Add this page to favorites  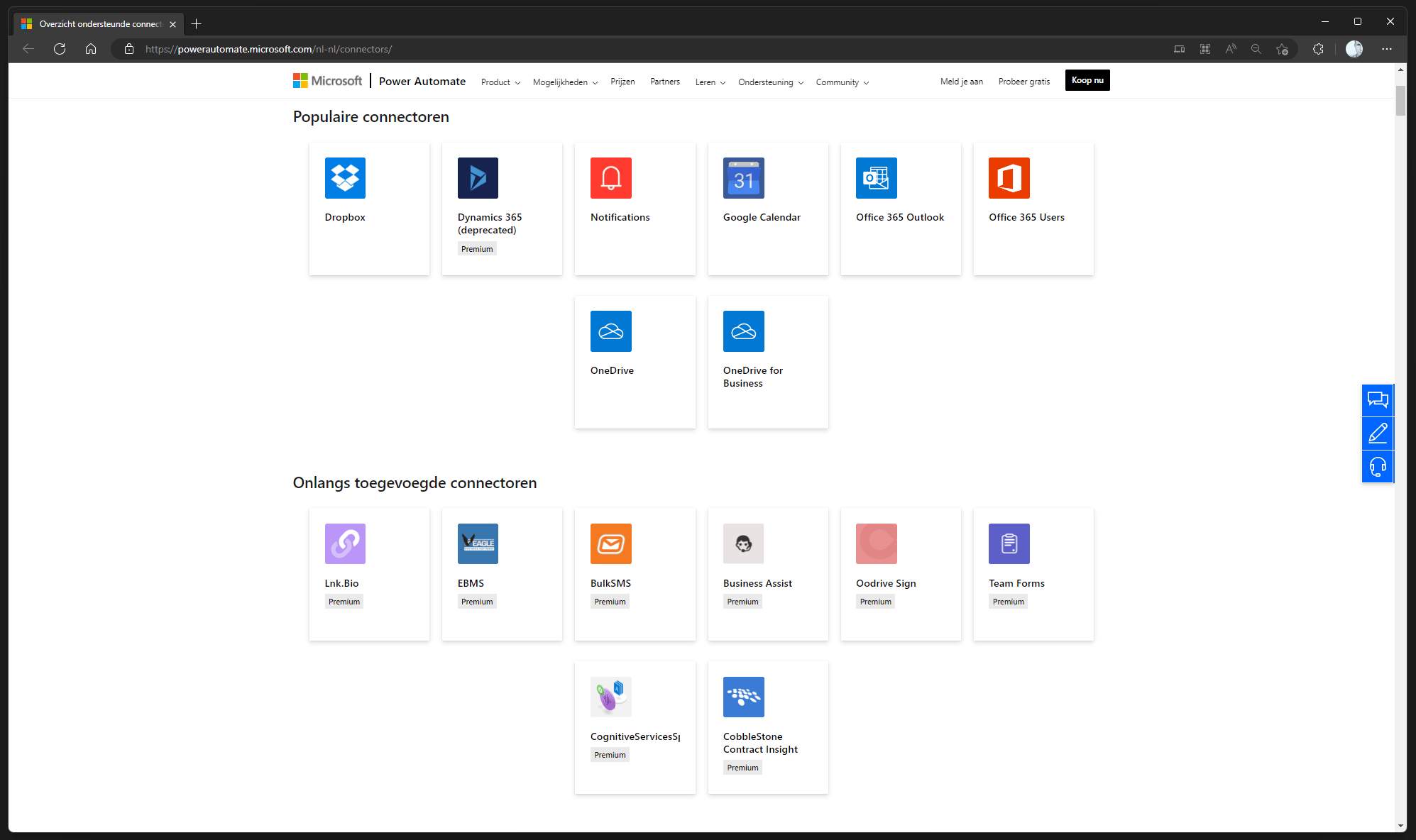click(x=1282, y=49)
